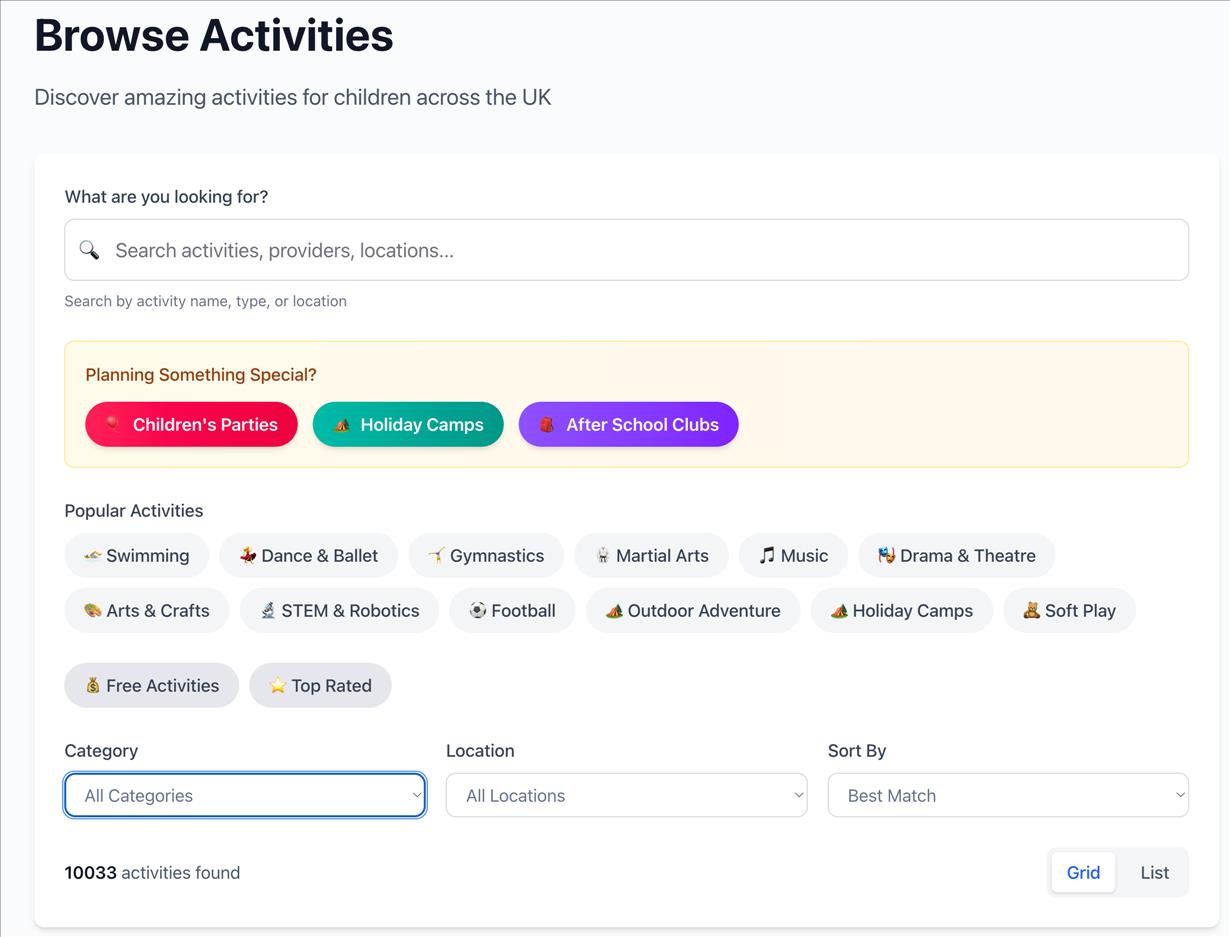The image size is (1230, 937).
Task: Switch to Grid view
Action: coord(1083,872)
